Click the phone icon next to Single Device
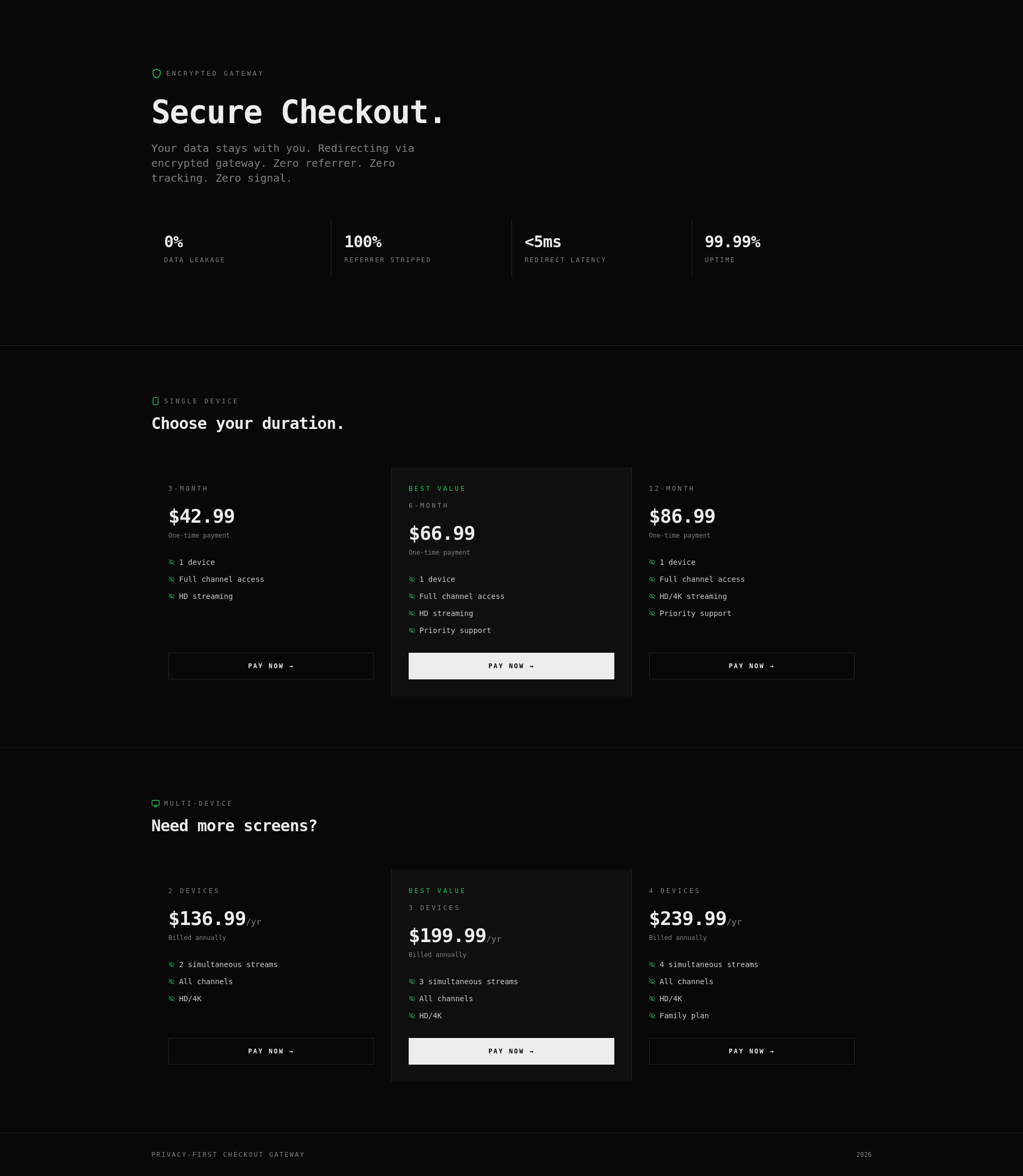 [155, 401]
